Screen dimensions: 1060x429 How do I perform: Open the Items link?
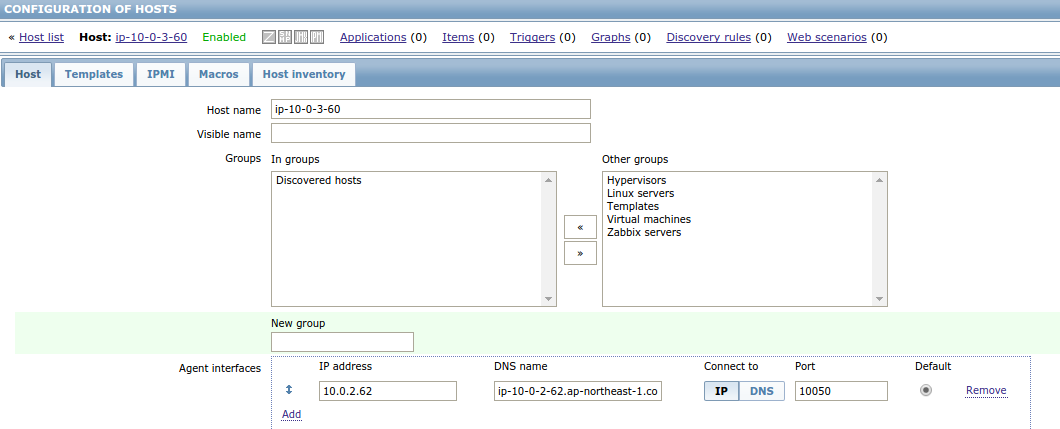(x=458, y=37)
